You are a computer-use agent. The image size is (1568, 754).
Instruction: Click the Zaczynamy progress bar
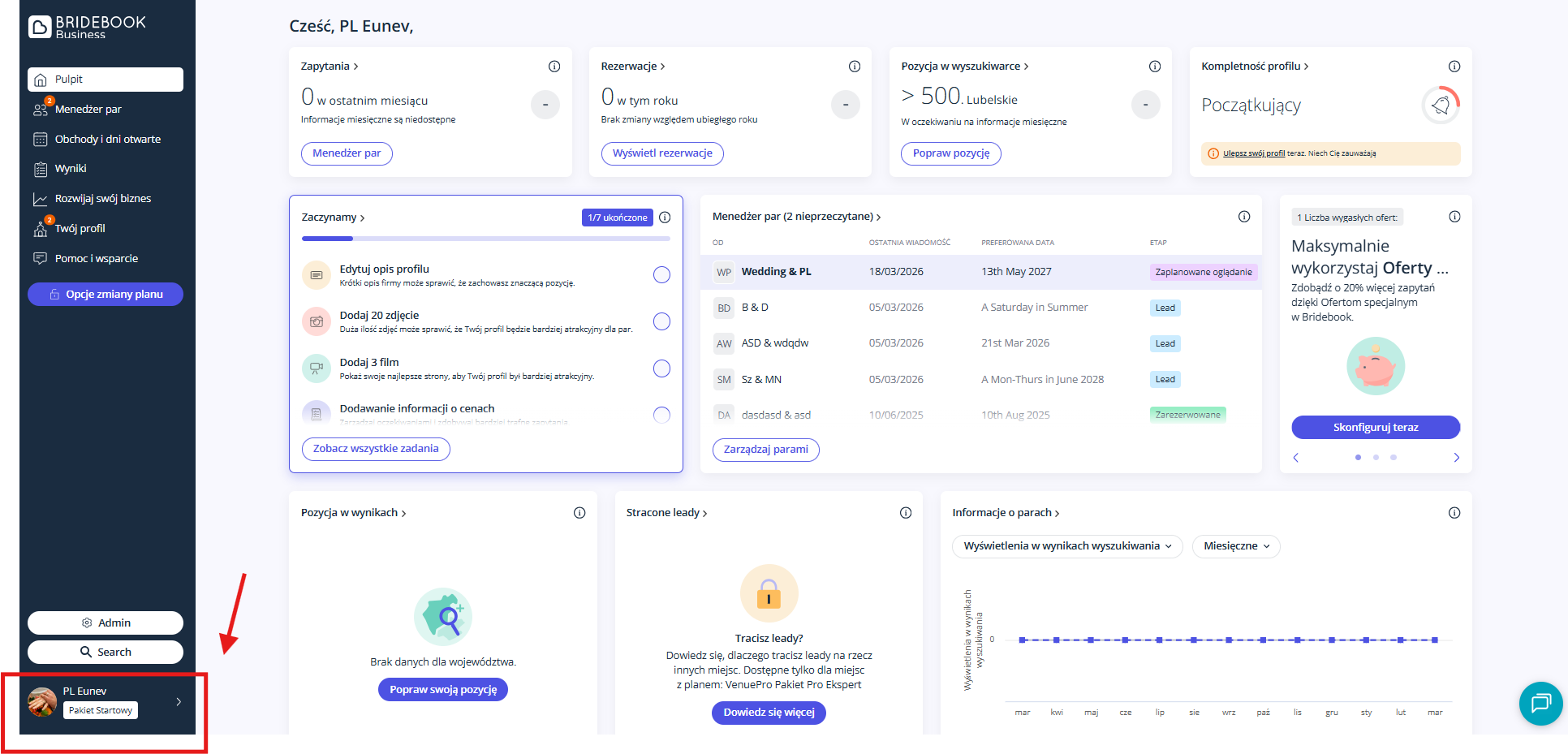point(485,239)
